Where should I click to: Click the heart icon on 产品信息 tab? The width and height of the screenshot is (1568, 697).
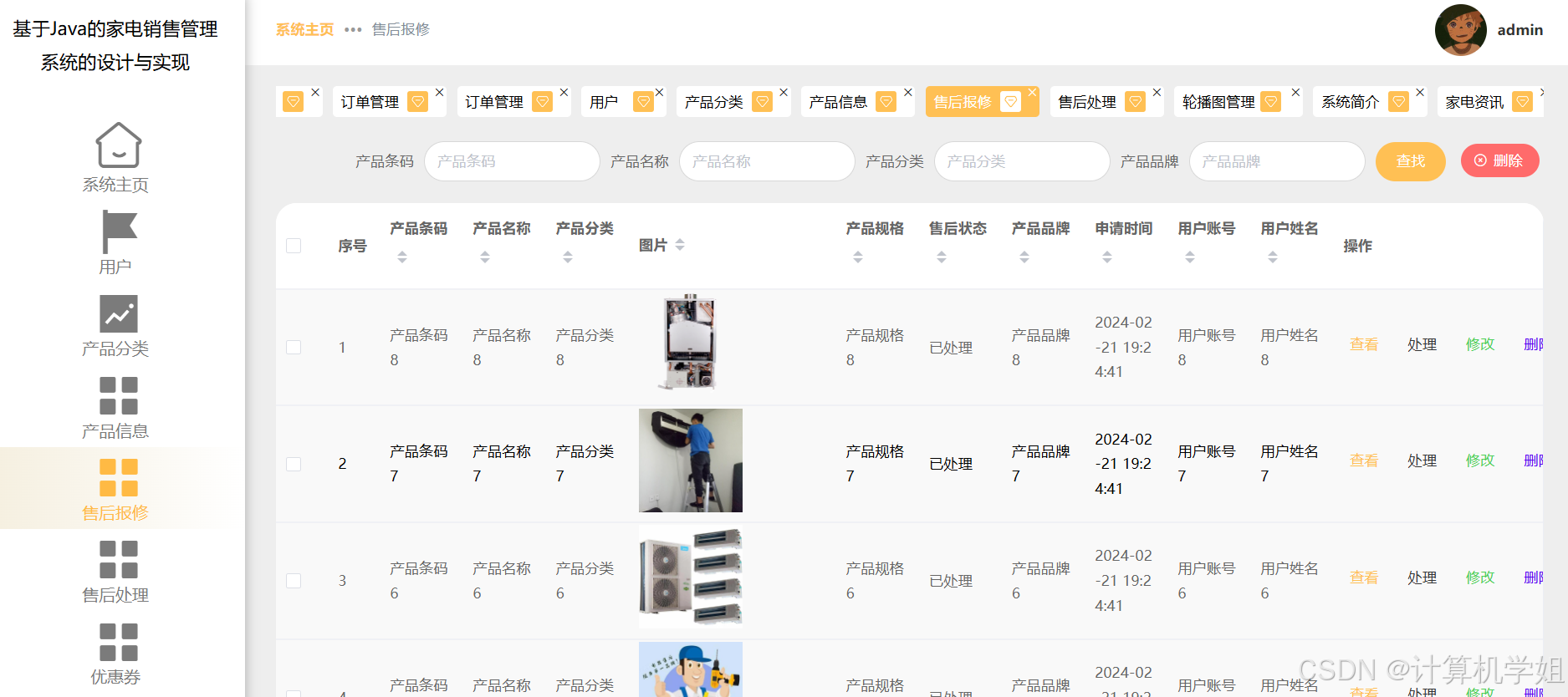click(x=886, y=102)
